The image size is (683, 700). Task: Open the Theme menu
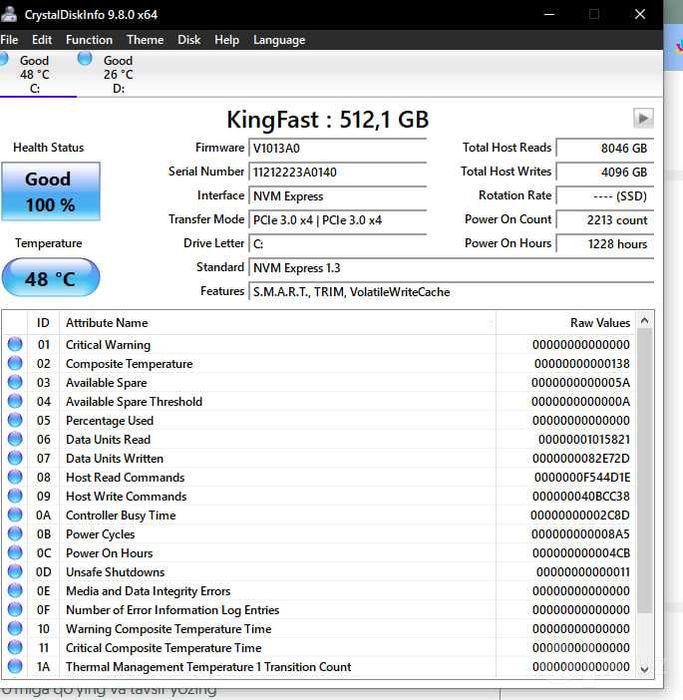pos(145,40)
